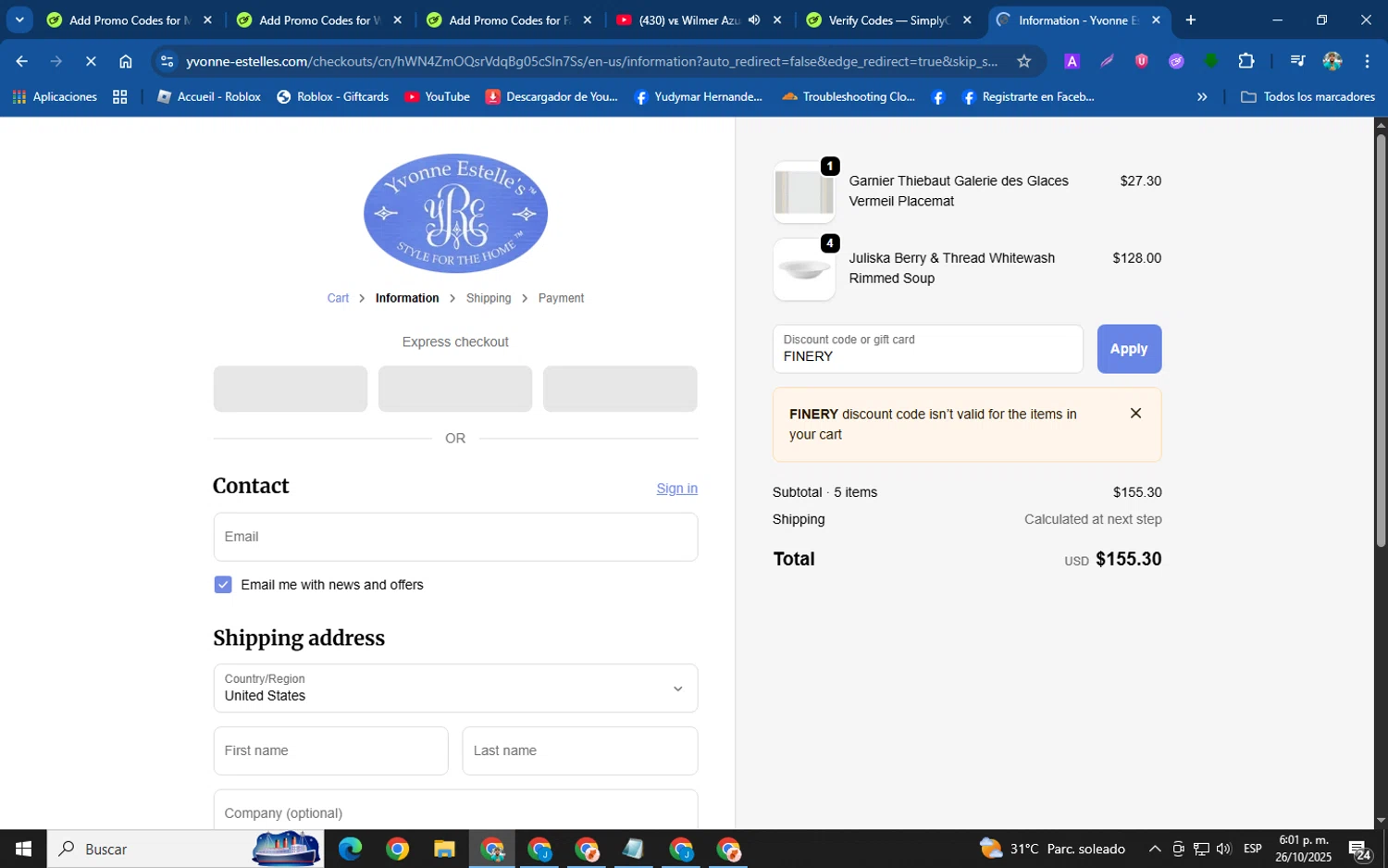This screenshot has width=1388, height=868.
Task: Edit the discount code field
Action: pyautogui.click(x=927, y=349)
